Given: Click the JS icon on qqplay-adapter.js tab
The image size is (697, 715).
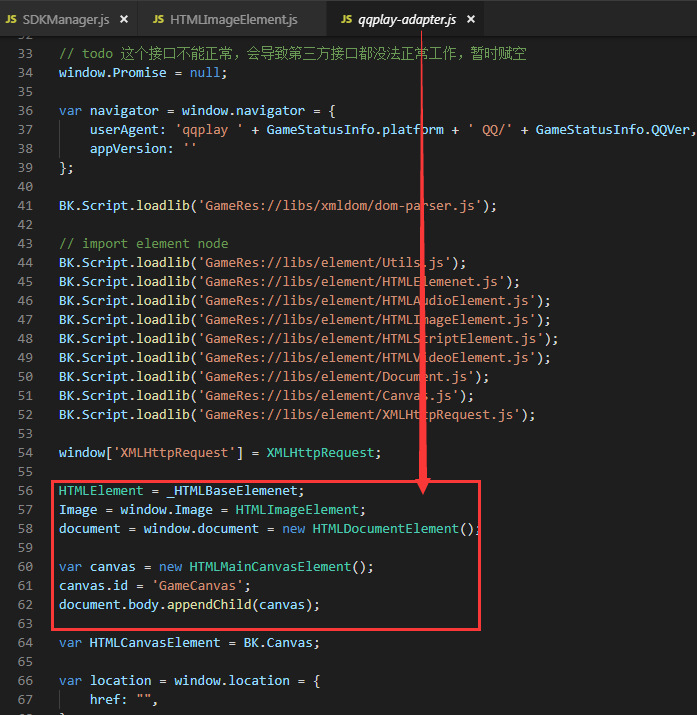Looking at the screenshot, I should tap(346, 20).
